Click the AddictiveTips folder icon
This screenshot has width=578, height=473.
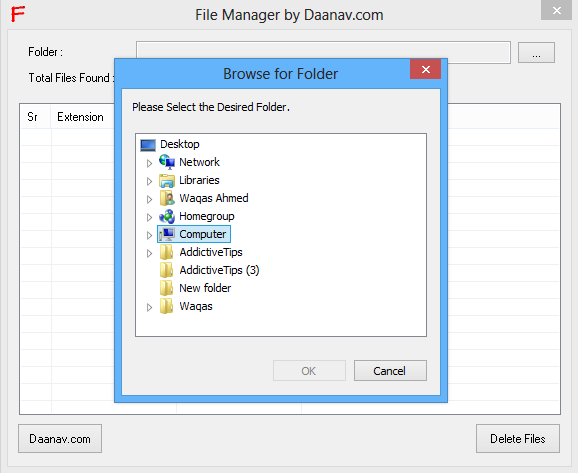[x=167, y=252]
